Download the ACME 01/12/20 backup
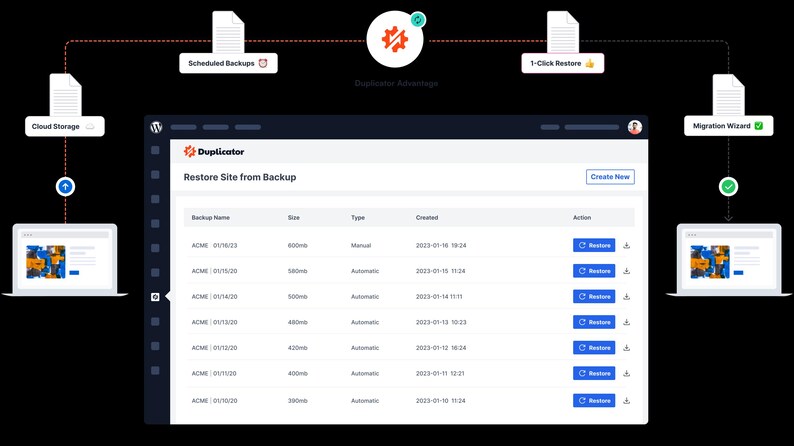 pyautogui.click(x=626, y=348)
